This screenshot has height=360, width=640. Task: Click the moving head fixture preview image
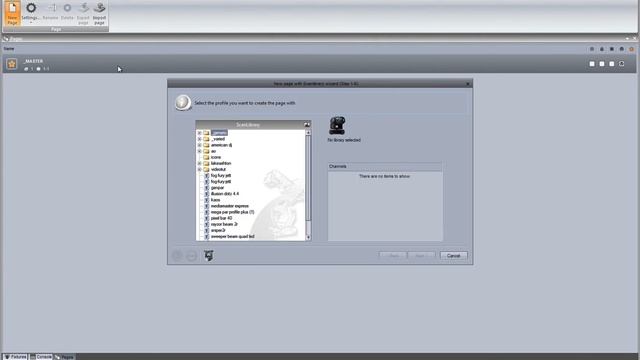click(x=337, y=125)
